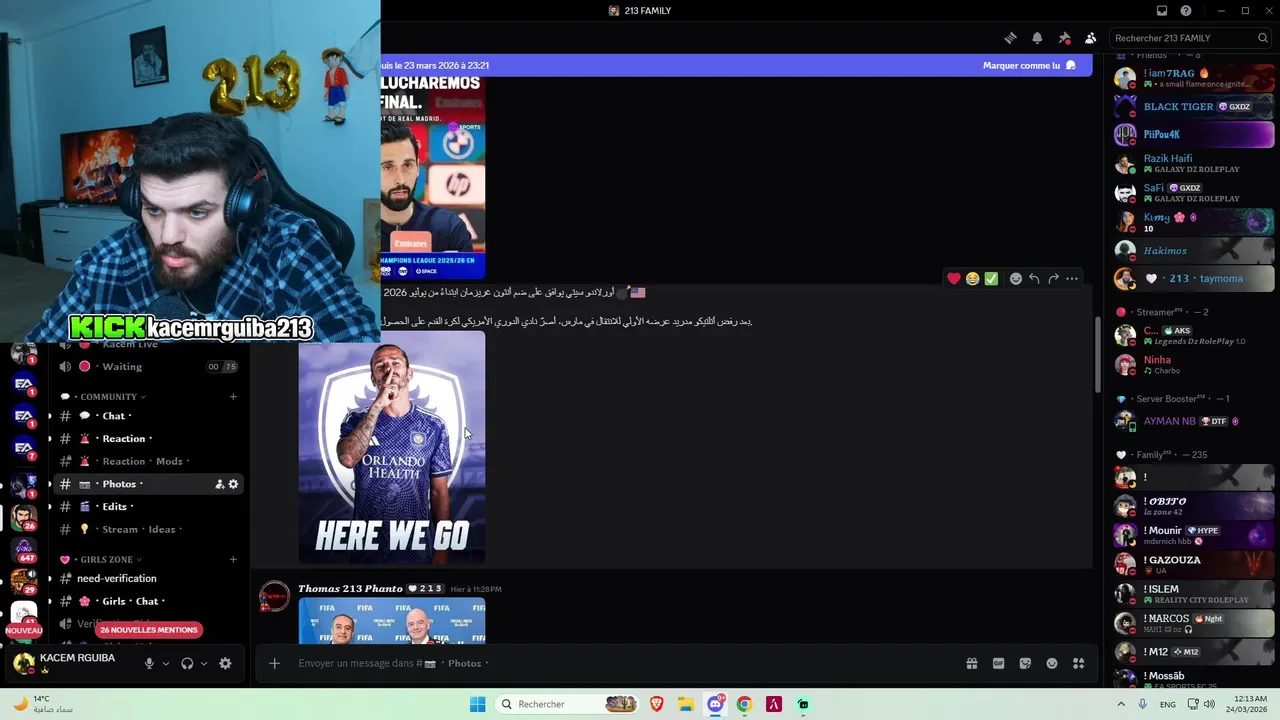Open user settings gear
This screenshot has width=1280, height=720.
(x=225, y=663)
